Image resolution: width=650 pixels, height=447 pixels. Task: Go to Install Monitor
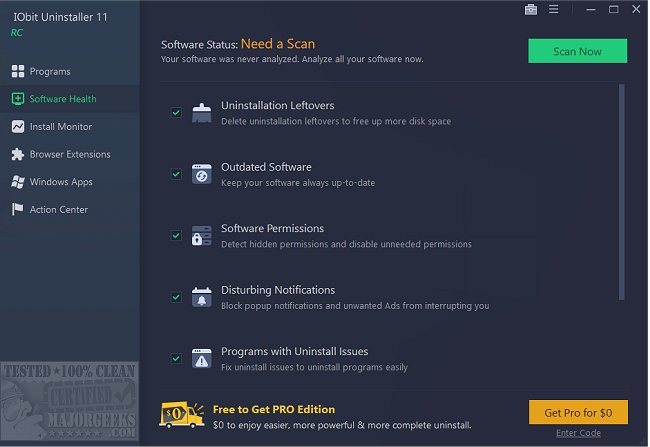[70, 127]
